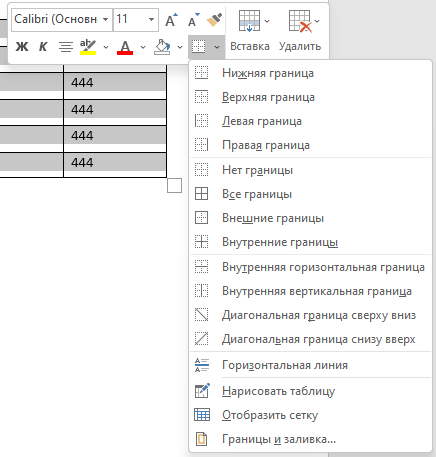Click the table resize handle square
The height and width of the screenshot is (457, 436).
pos(174,186)
